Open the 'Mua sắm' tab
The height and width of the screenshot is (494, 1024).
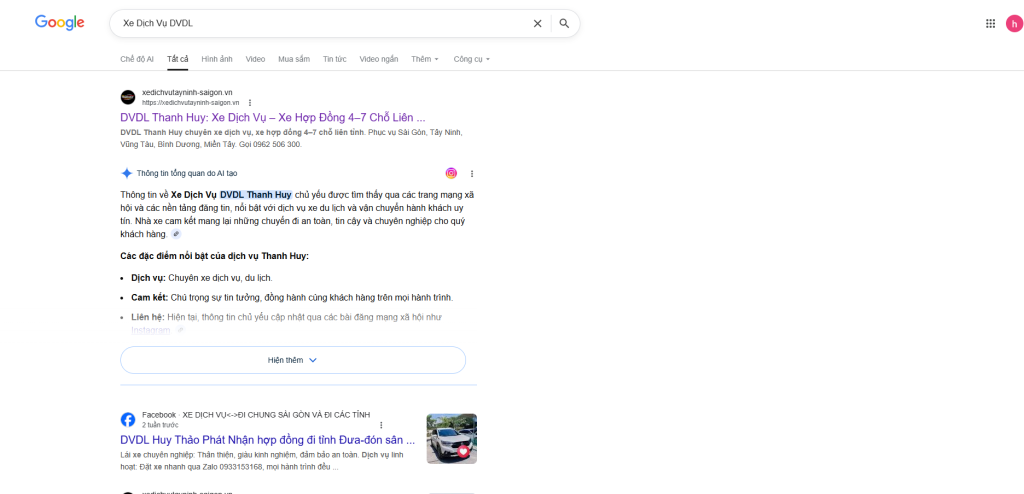(x=294, y=59)
